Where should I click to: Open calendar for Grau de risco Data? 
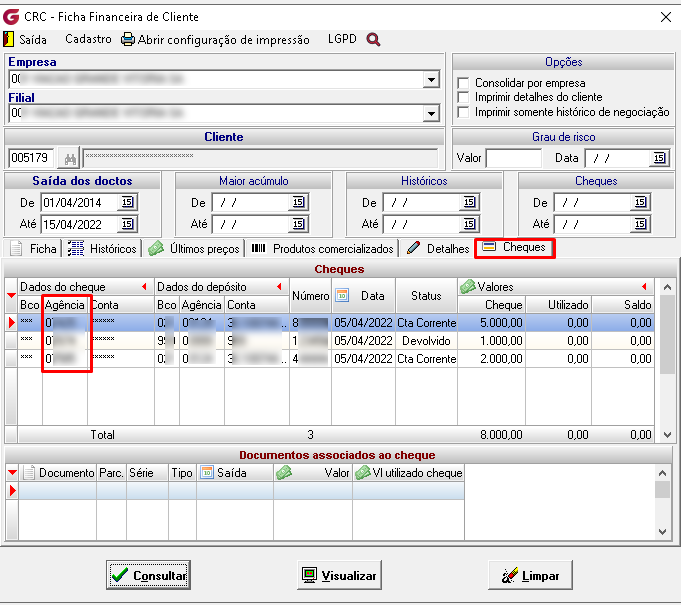[x=659, y=158]
